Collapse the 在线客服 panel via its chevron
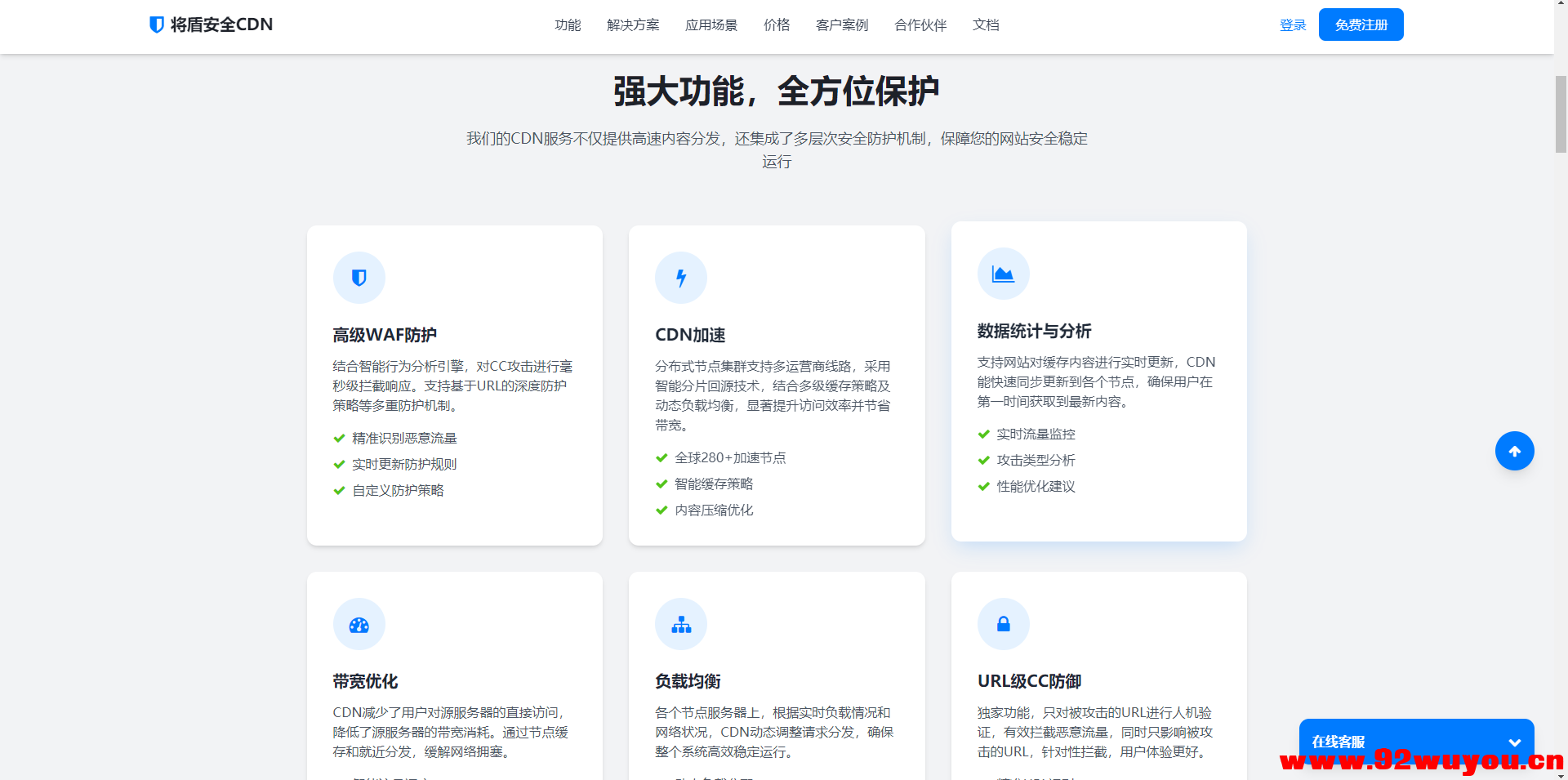Viewport: 1568px width, 780px height. (1517, 742)
